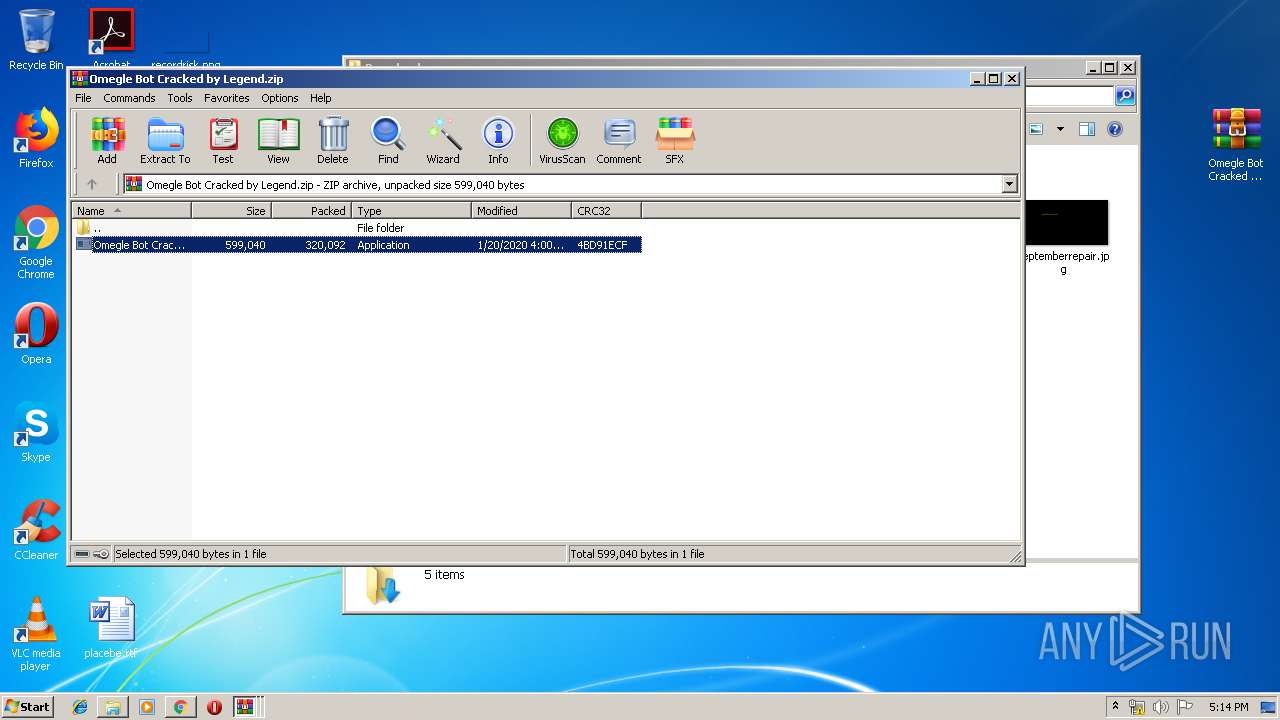This screenshot has height=720, width=1280.
Task: Sort files by CRC32 column
Action: (x=606, y=210)
